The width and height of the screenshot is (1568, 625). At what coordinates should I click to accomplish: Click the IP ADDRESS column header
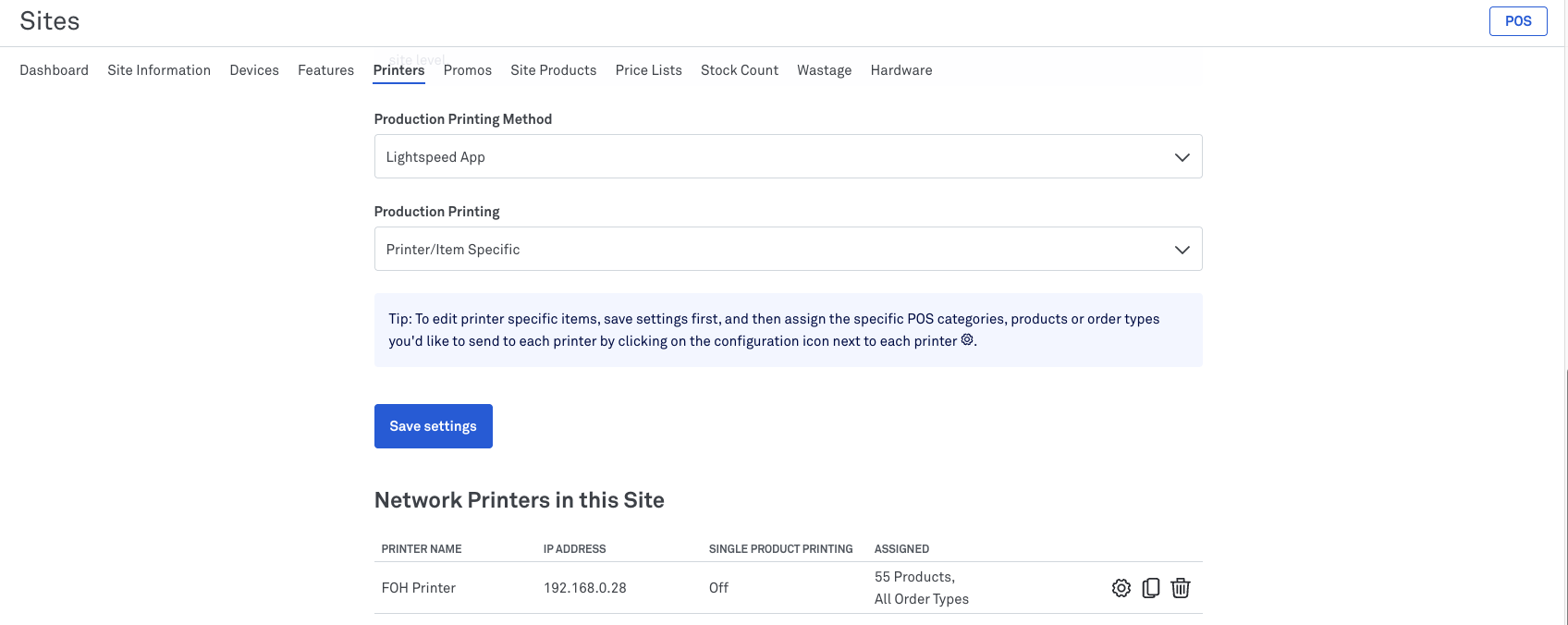pyautogui.click(x=575, y=549)
